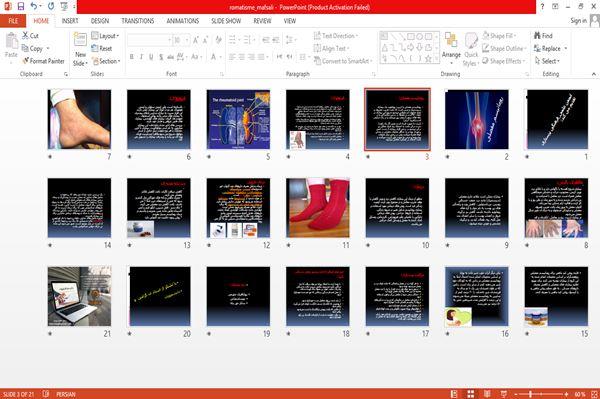Click the zoom in plus button

pyautogui.click(x=566, y=394)
